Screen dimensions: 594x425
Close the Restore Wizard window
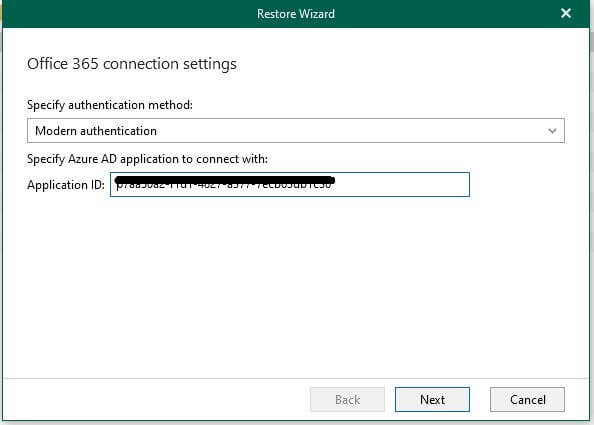(566, 14)
